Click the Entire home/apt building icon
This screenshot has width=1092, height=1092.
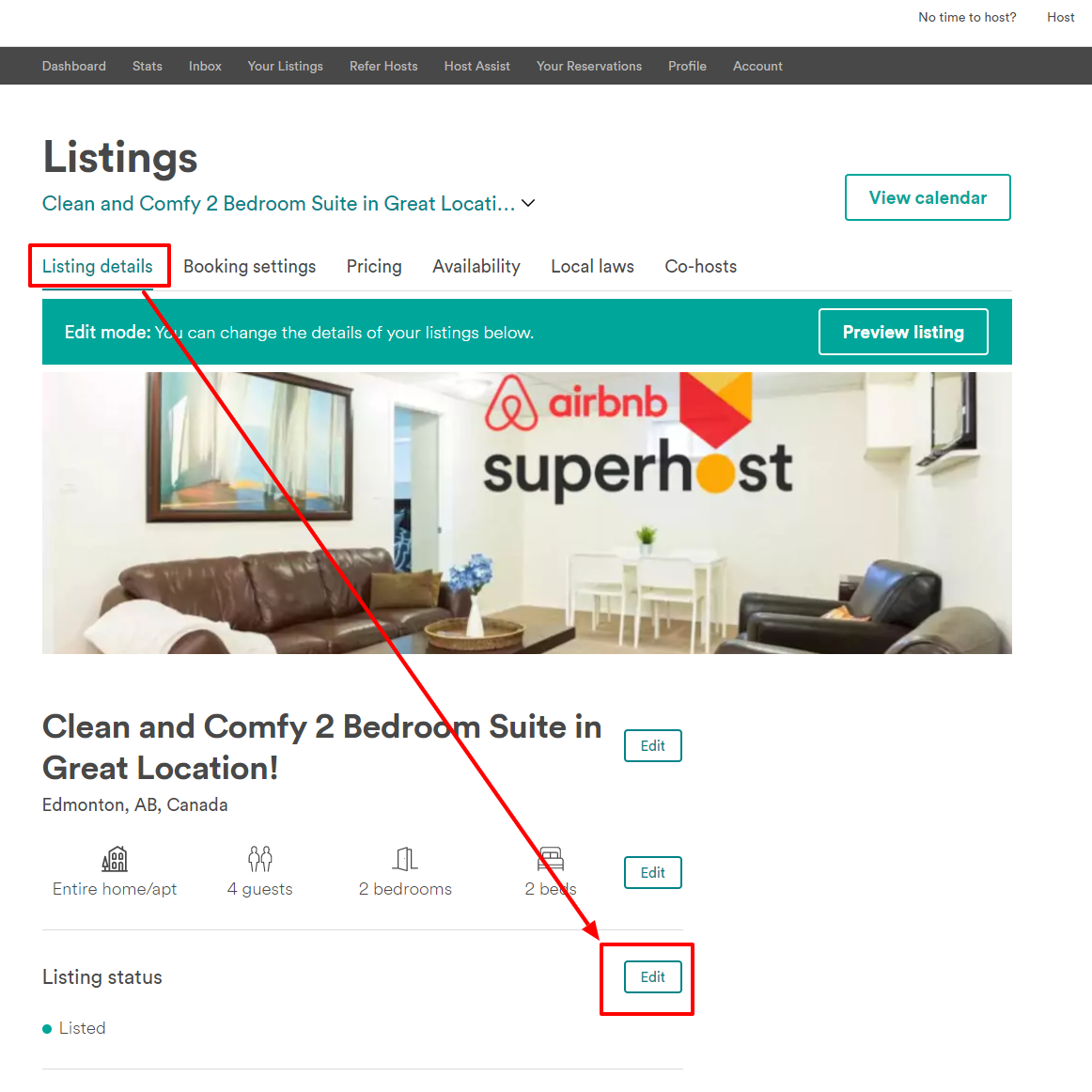tap(115, 859)
